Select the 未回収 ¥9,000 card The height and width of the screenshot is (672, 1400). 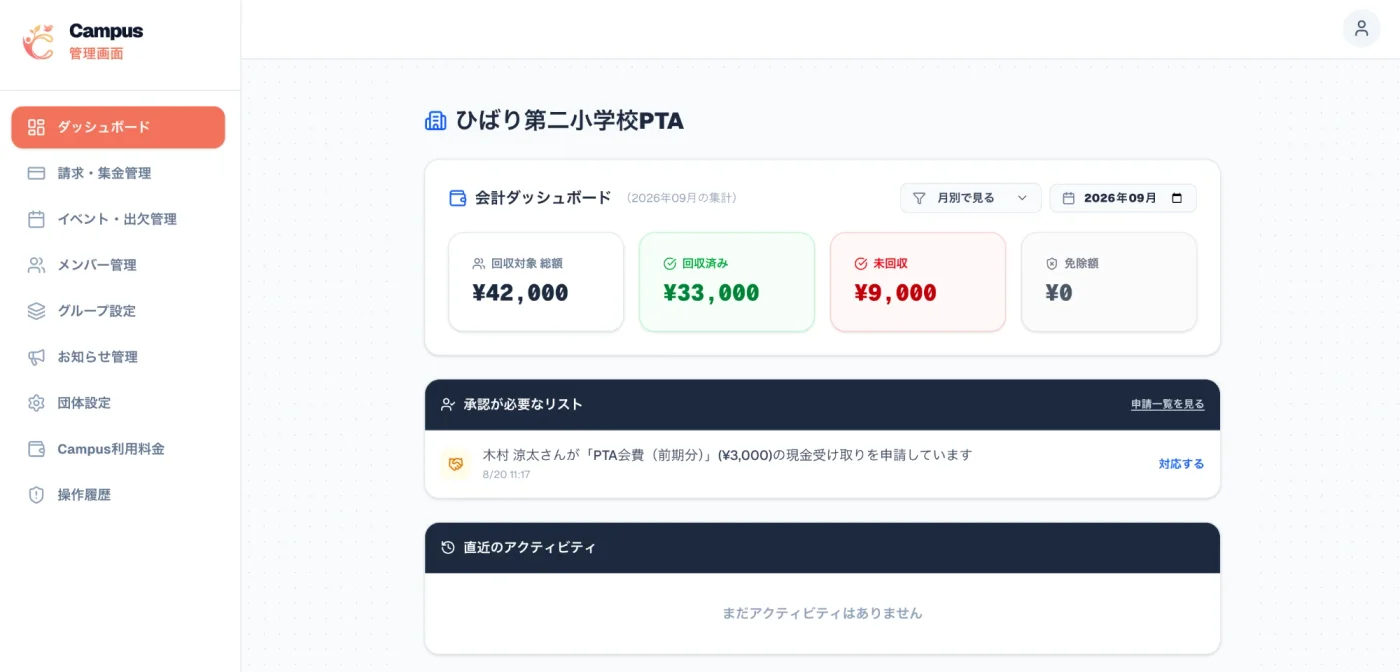(x=918, y=282)
